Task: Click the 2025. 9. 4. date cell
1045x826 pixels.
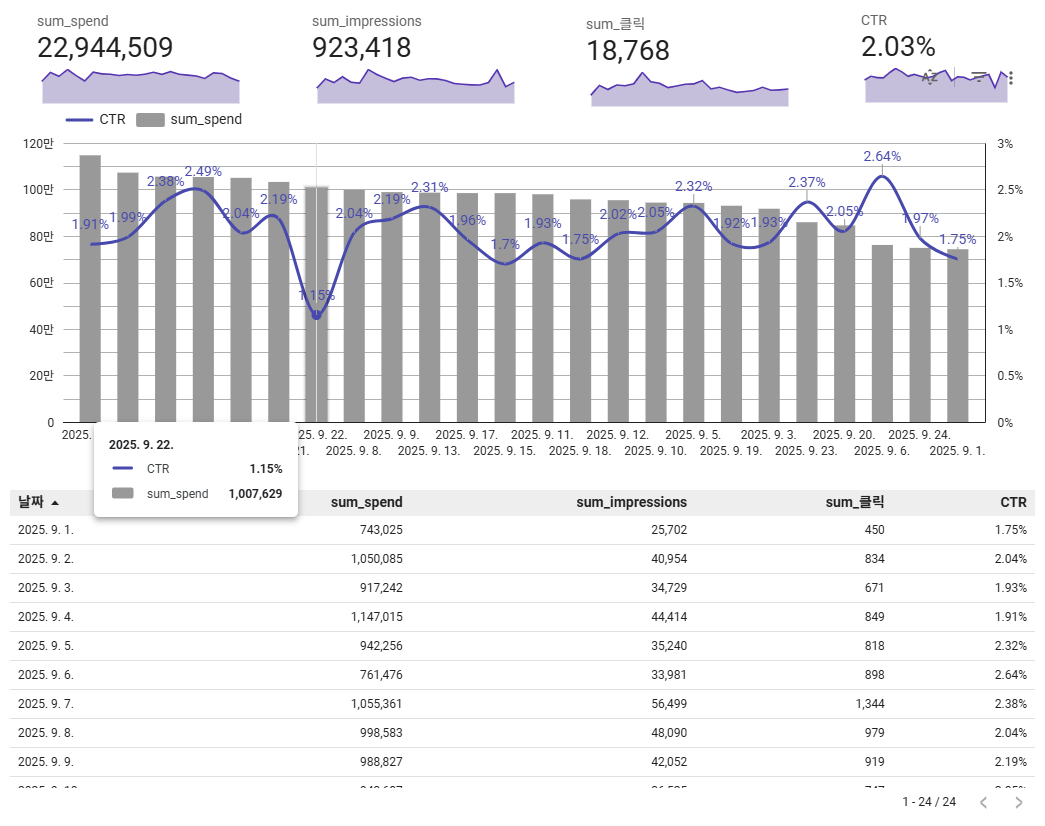Action: click(46, 617)
